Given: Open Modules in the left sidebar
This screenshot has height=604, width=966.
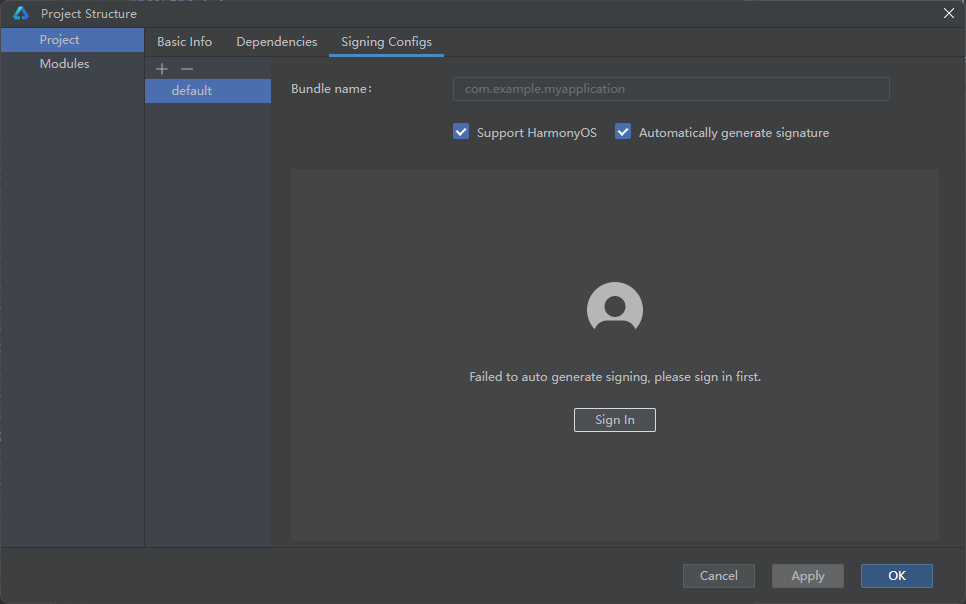Looking at the screenshot, I should click(64, 64).
